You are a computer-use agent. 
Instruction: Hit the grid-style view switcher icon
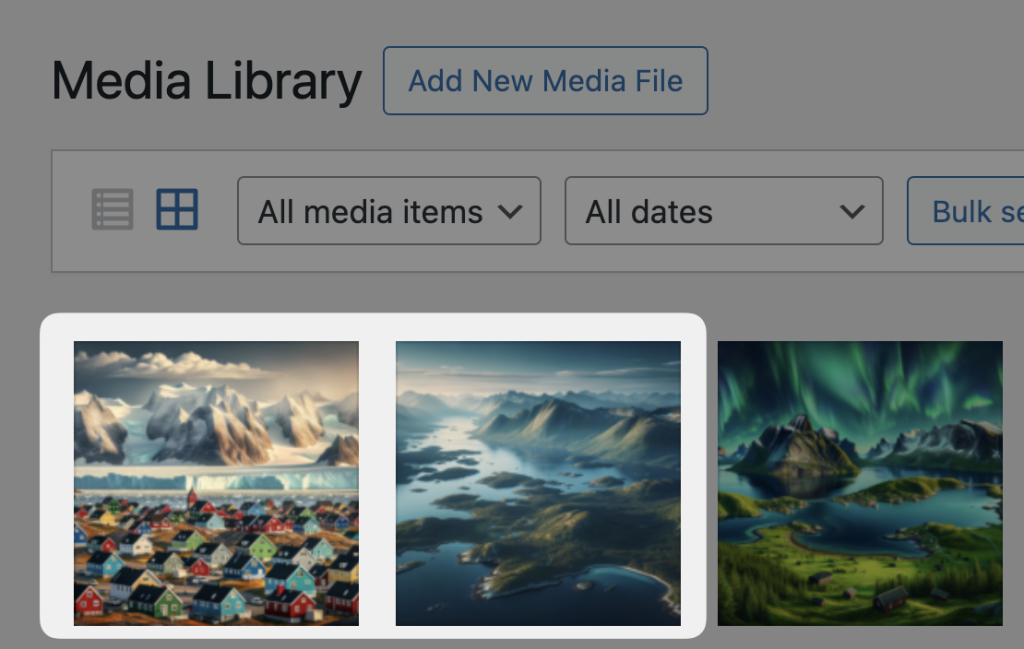pos(177,209)
